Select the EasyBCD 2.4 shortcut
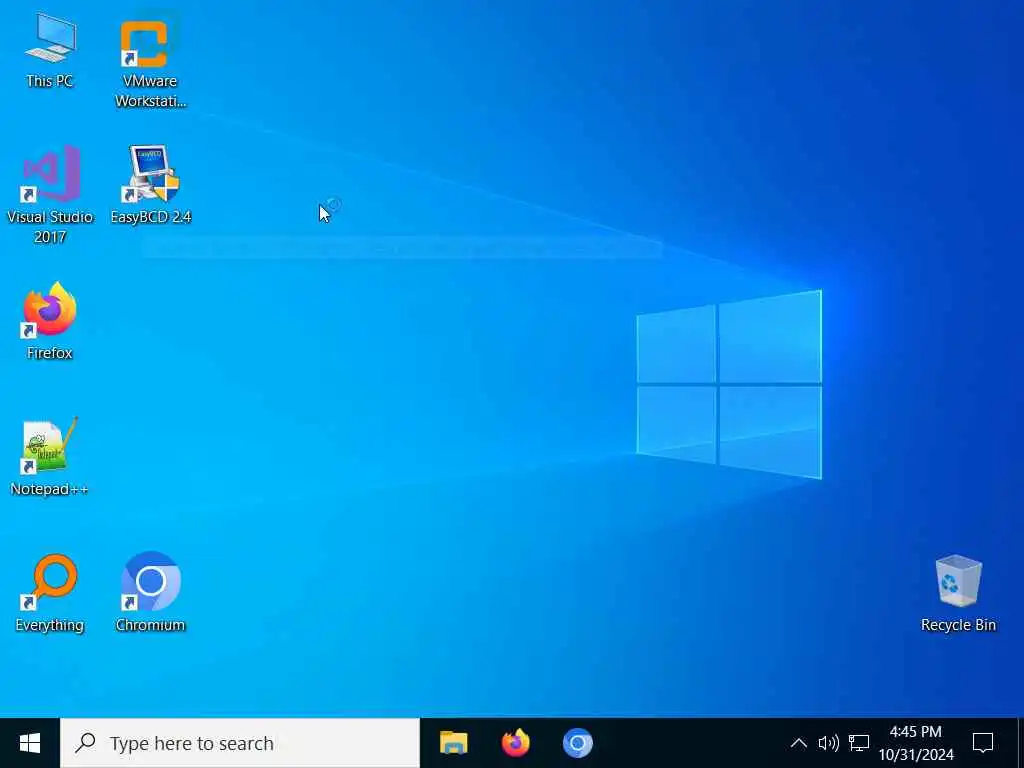Screen dimensions: 1024x768 (x=150, y=185)
